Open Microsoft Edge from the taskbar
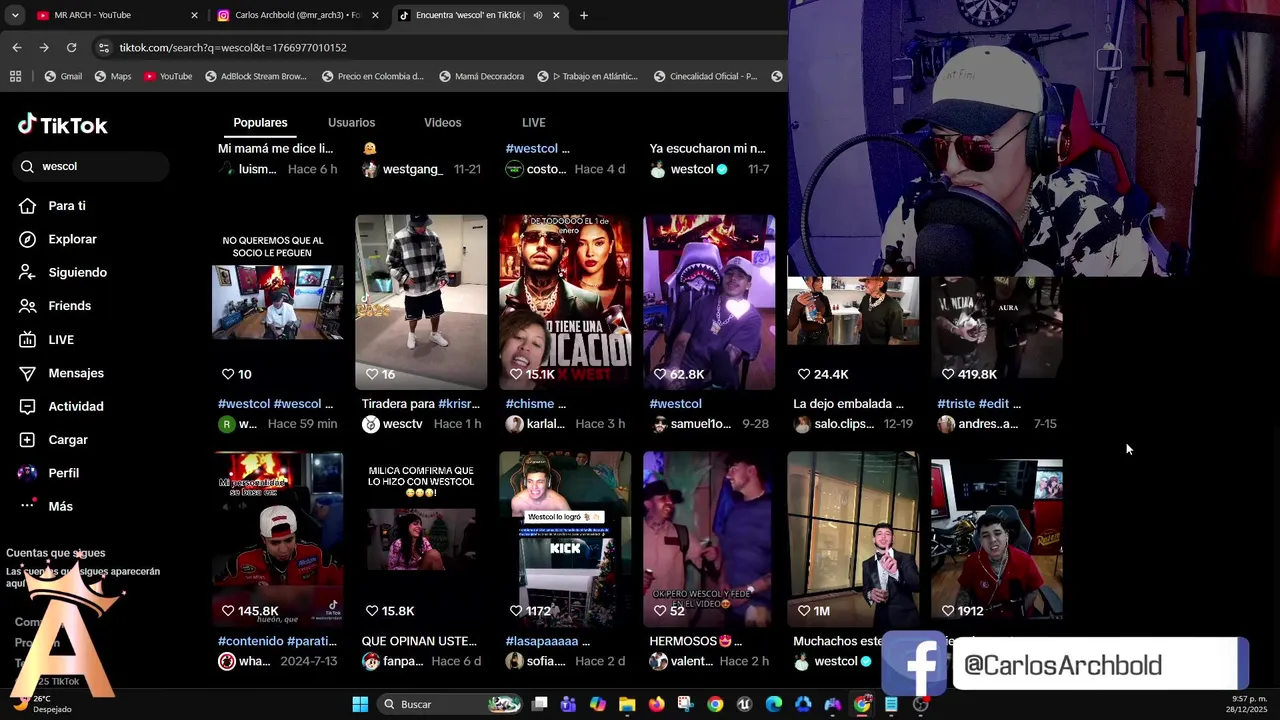This screenshot has height=720, width=1280. click(774, 704)
